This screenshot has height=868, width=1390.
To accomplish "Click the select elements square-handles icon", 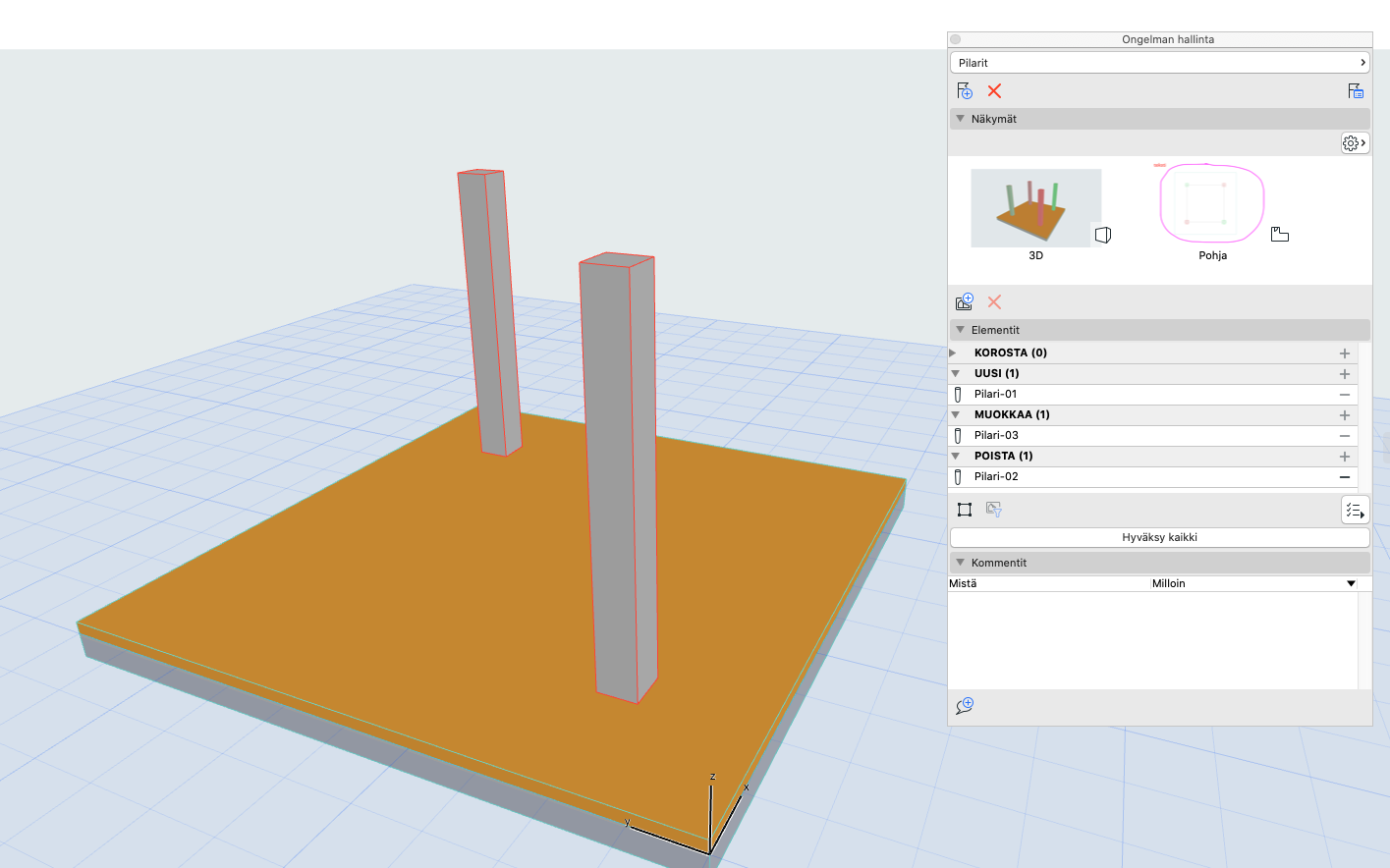I will (x=965, y=509).
